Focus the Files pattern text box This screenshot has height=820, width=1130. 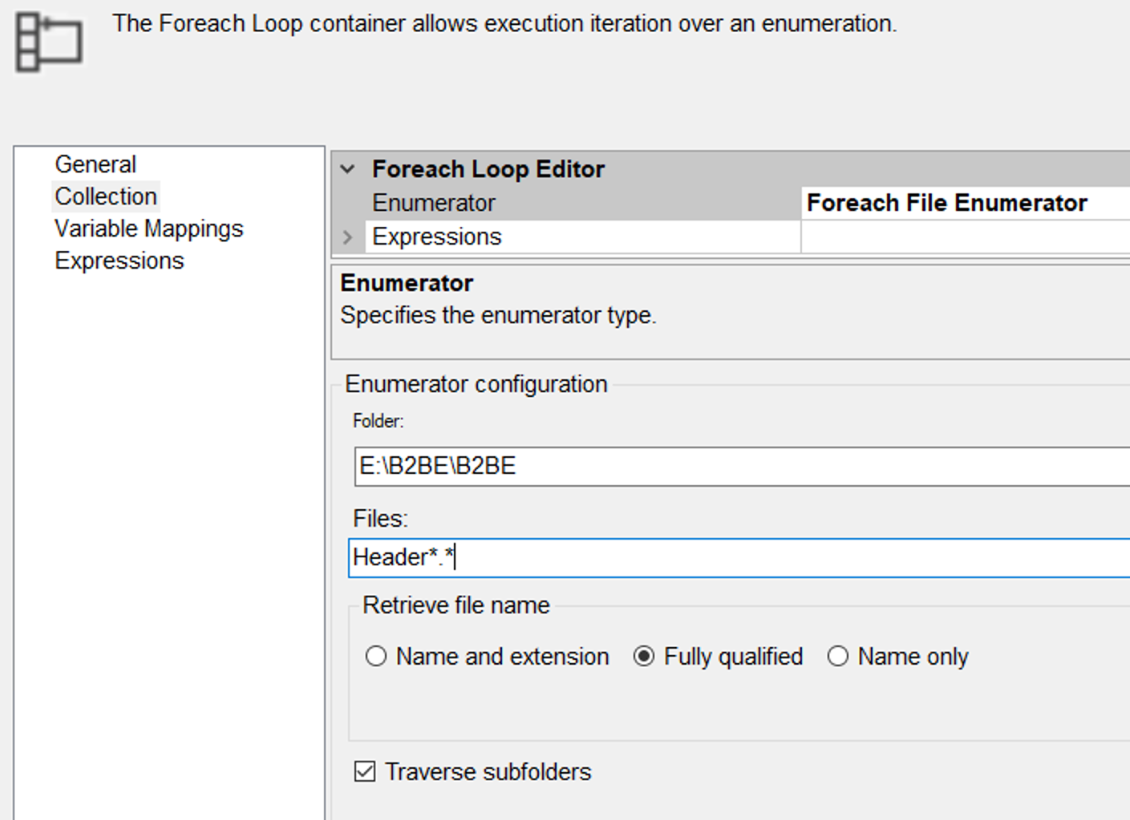click(740, 557)
